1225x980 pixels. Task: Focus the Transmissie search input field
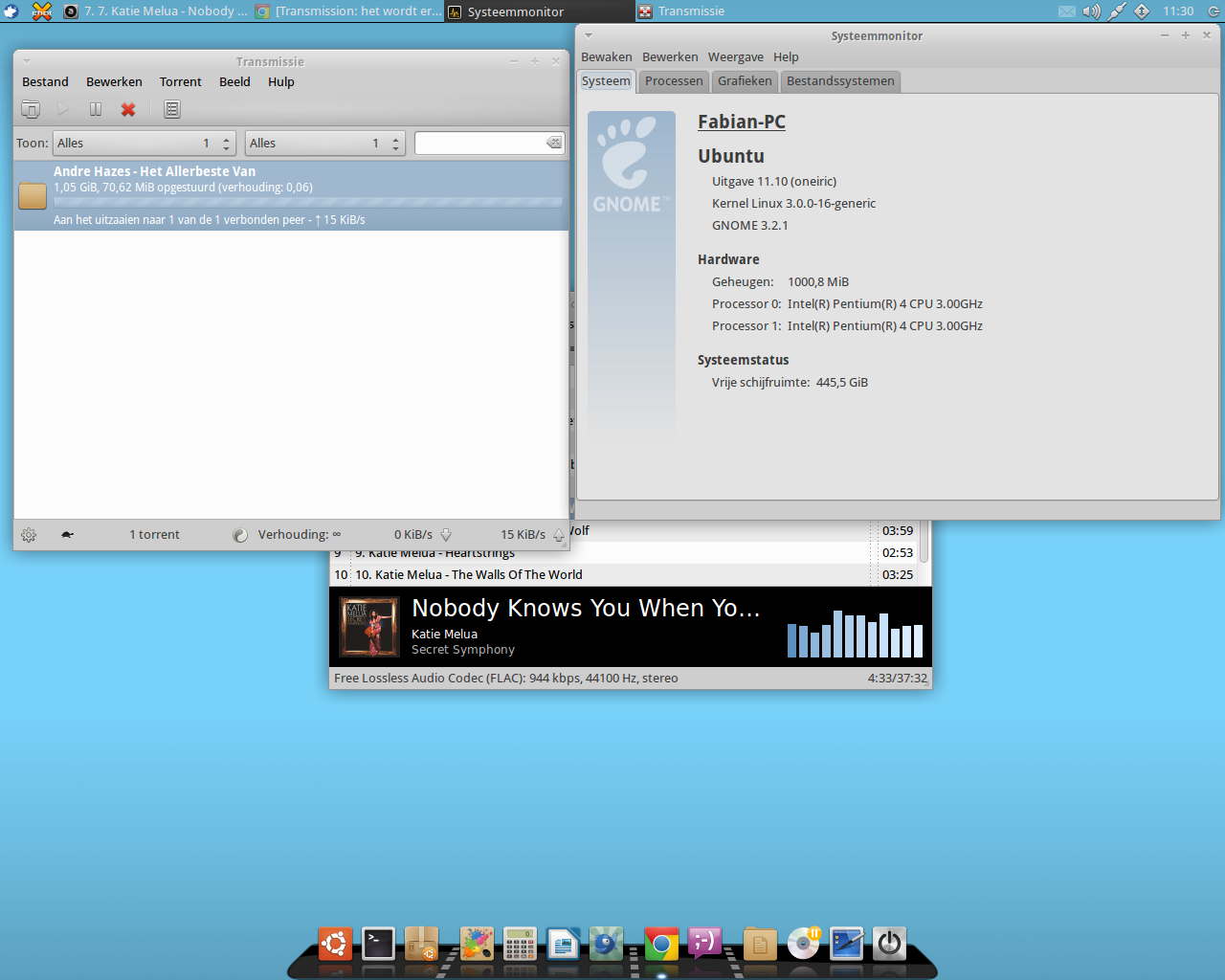(480, 143)
